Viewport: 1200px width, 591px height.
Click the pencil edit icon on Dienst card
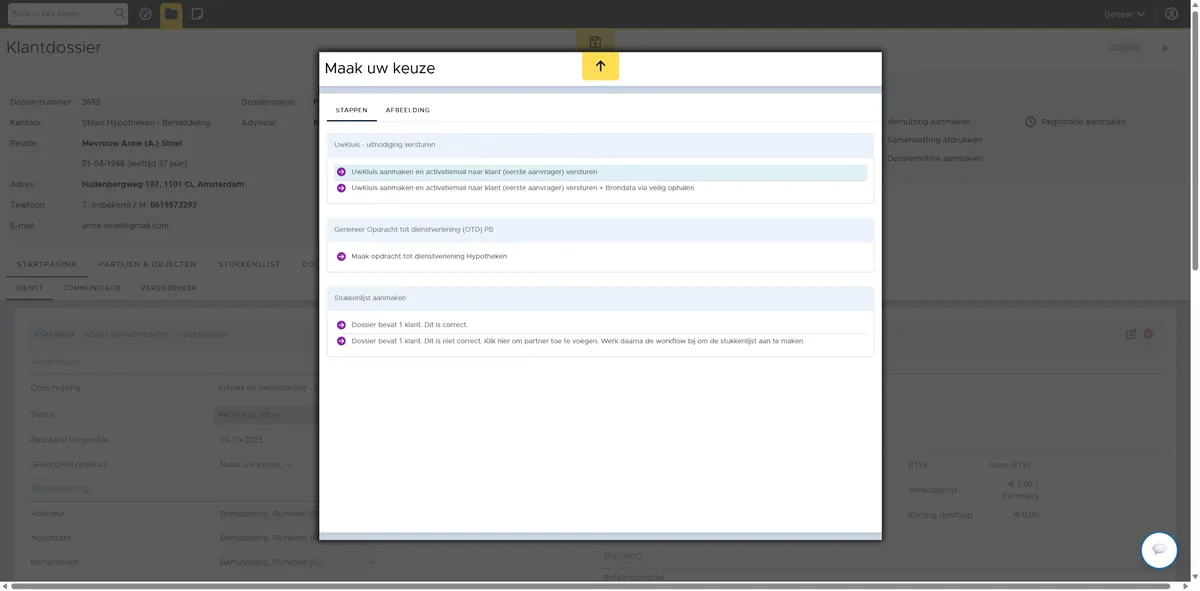click(x=1131, y=334)
